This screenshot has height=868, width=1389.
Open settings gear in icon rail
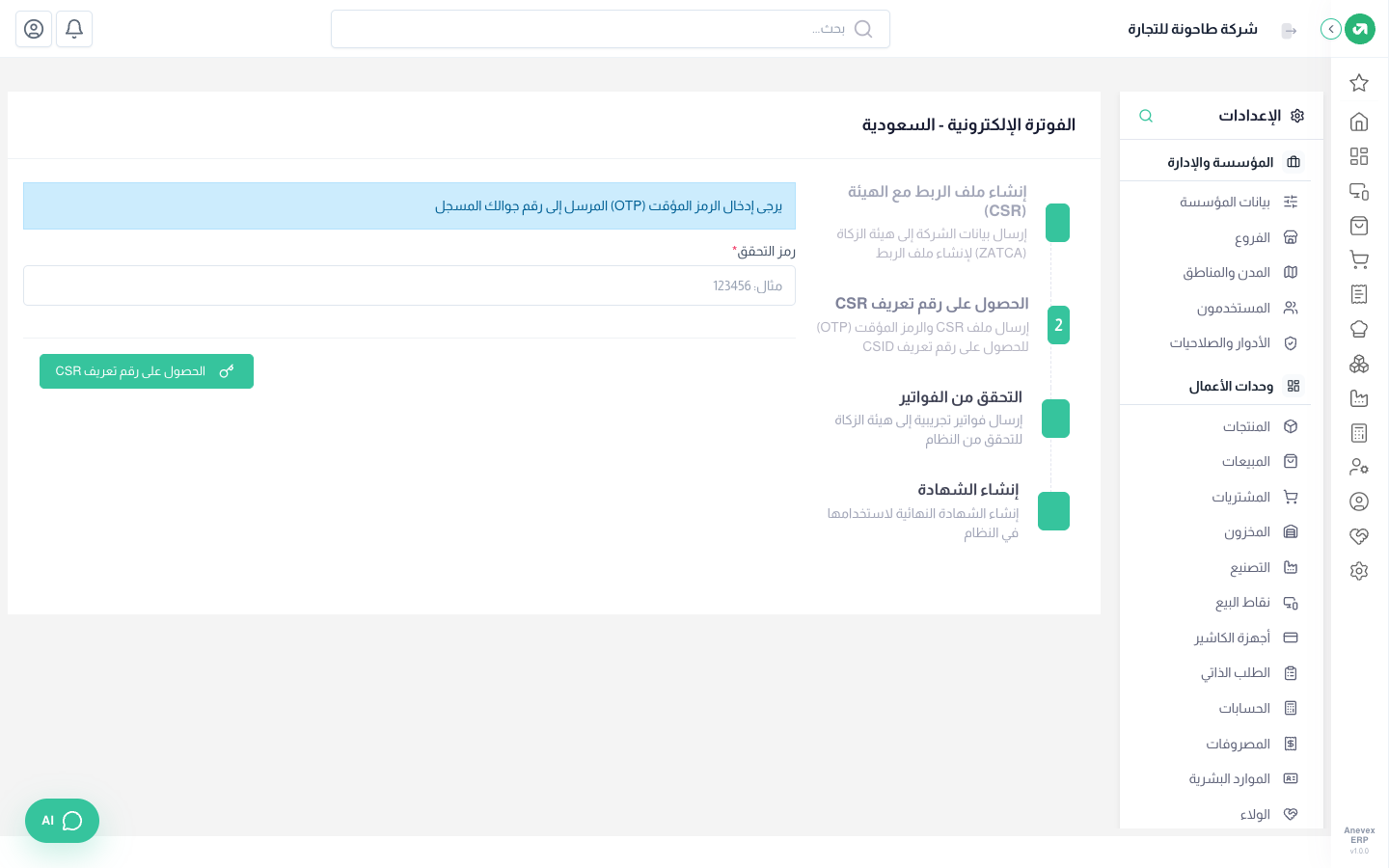[1359, 571]
